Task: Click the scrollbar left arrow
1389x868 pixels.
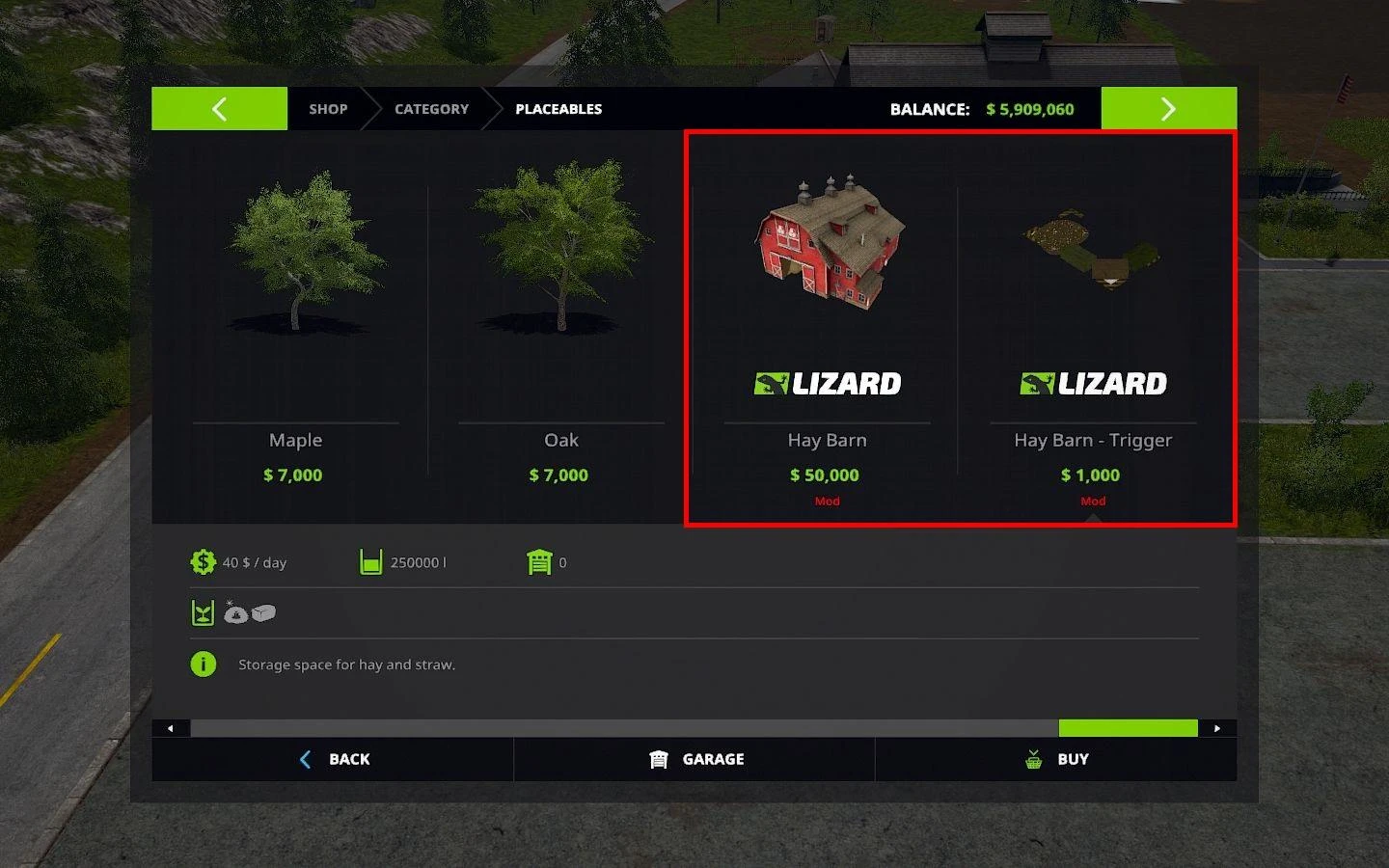Action: point(171,728)
